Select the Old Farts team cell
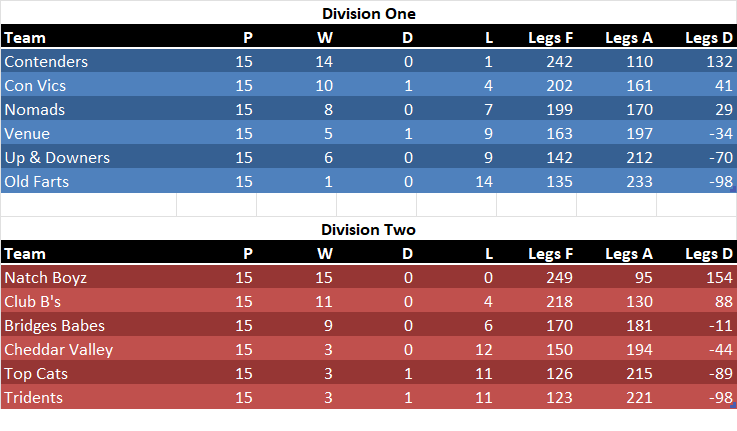This screenshot has width=737, height=431. pos(37,181)
